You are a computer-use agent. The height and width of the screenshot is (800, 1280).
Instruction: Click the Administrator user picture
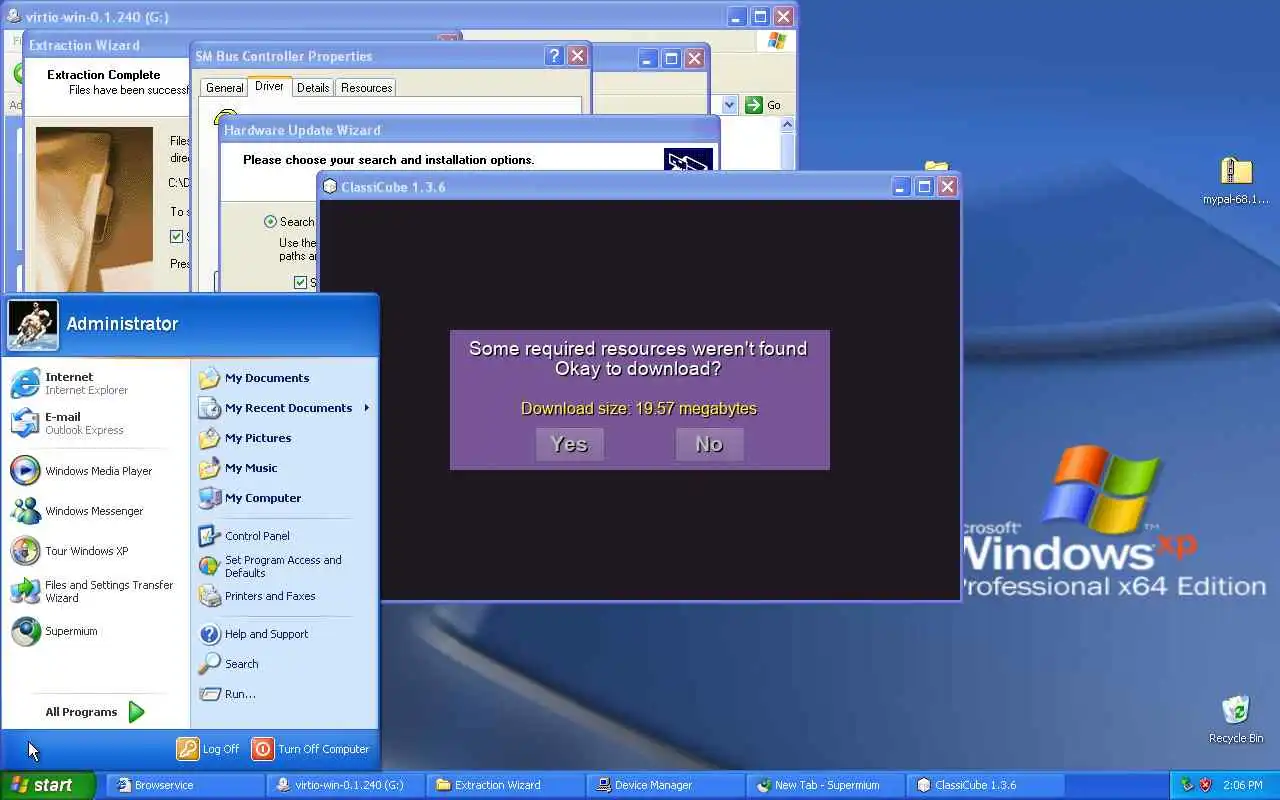pyautogui.click(x=32, y=325)
